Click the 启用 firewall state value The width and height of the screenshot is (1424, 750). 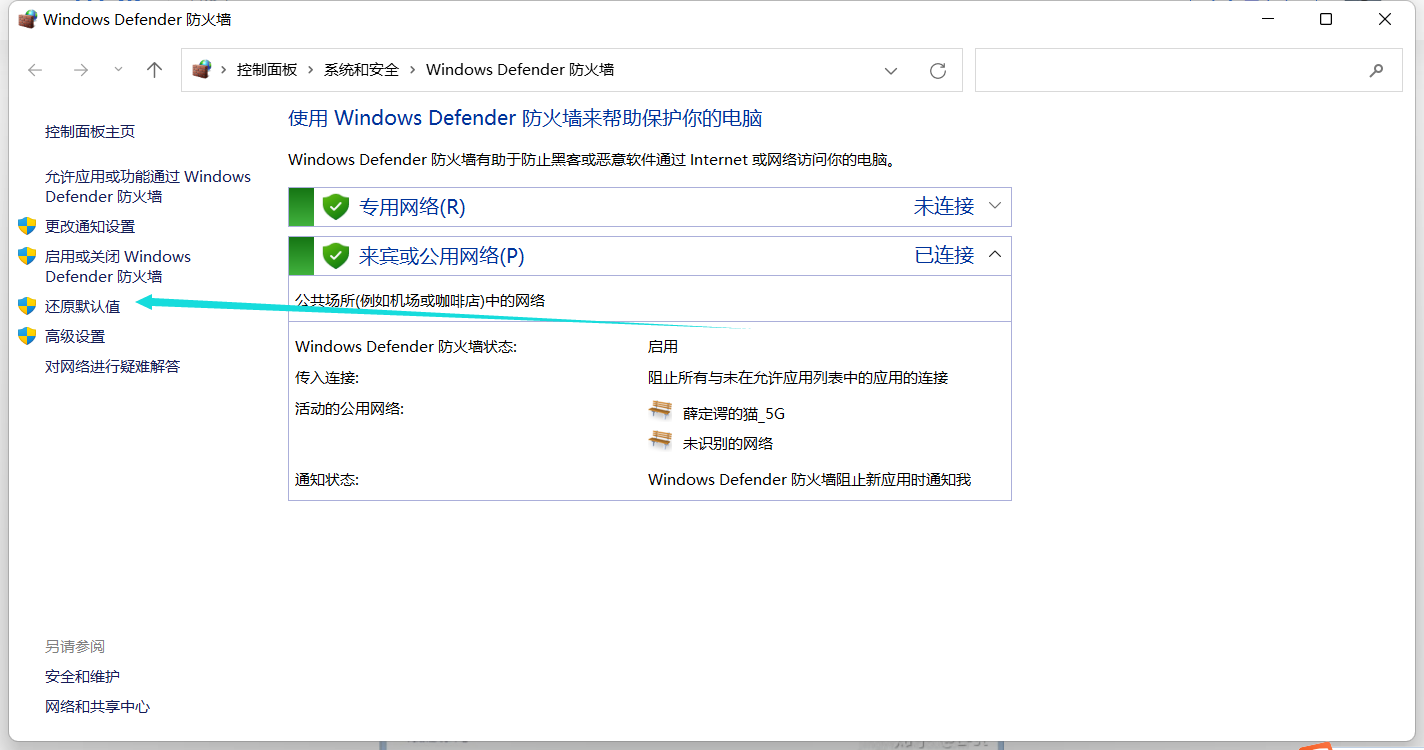[663, 347]
